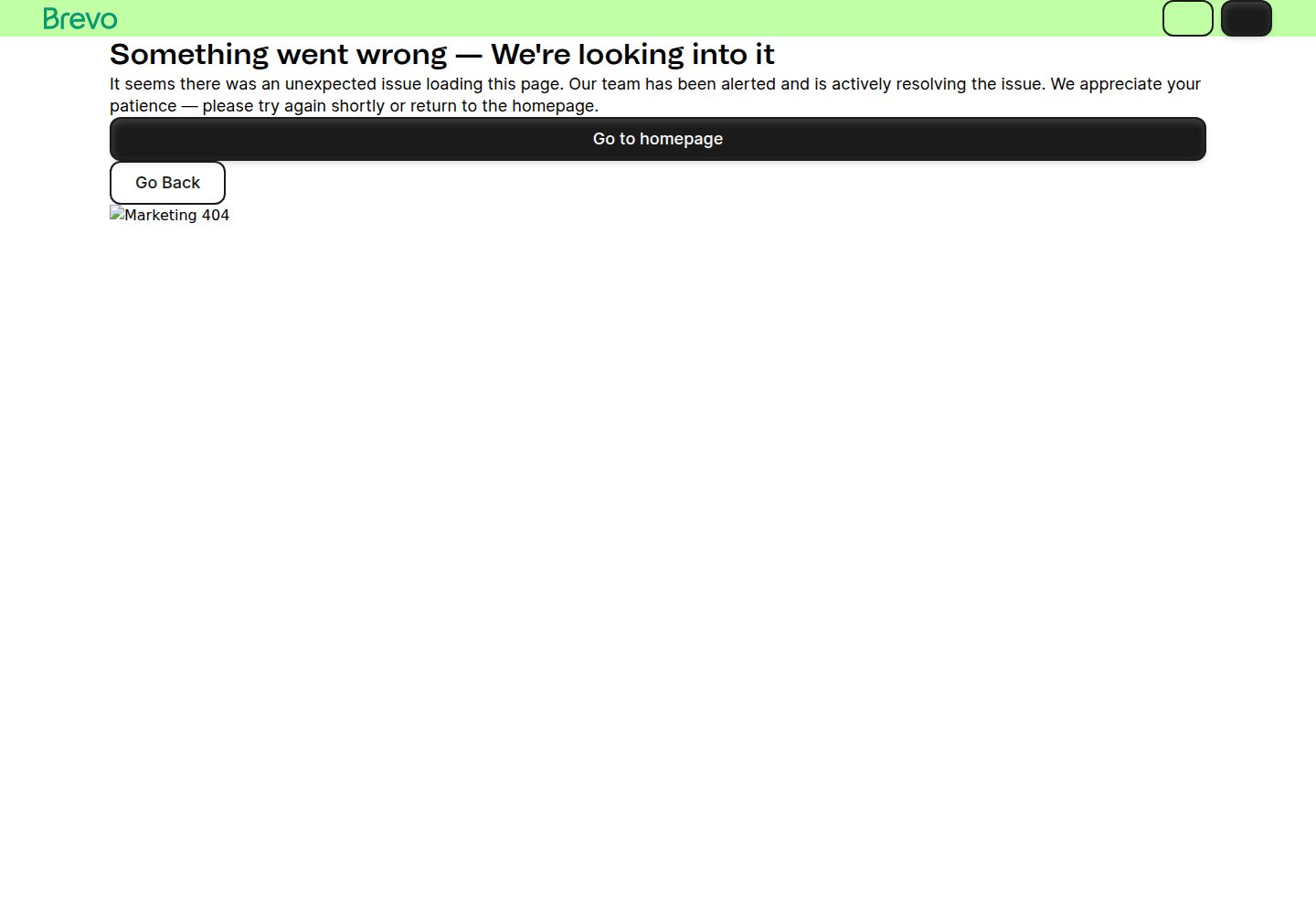Click the blank outlined button in the header
The height and width of the screenshot is (914, 1316).
[x=1188, y=18]
